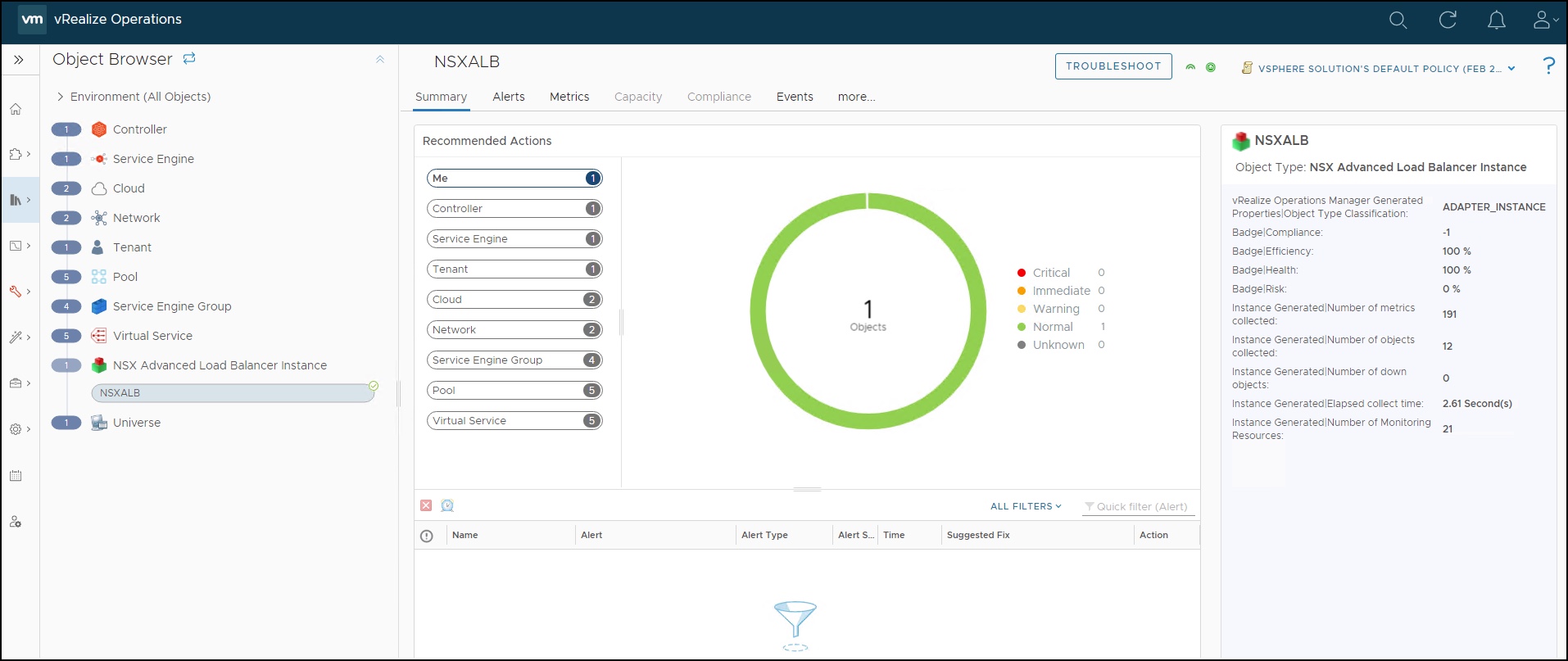Click the red Critical legend dot

(x=1022, y=273)
